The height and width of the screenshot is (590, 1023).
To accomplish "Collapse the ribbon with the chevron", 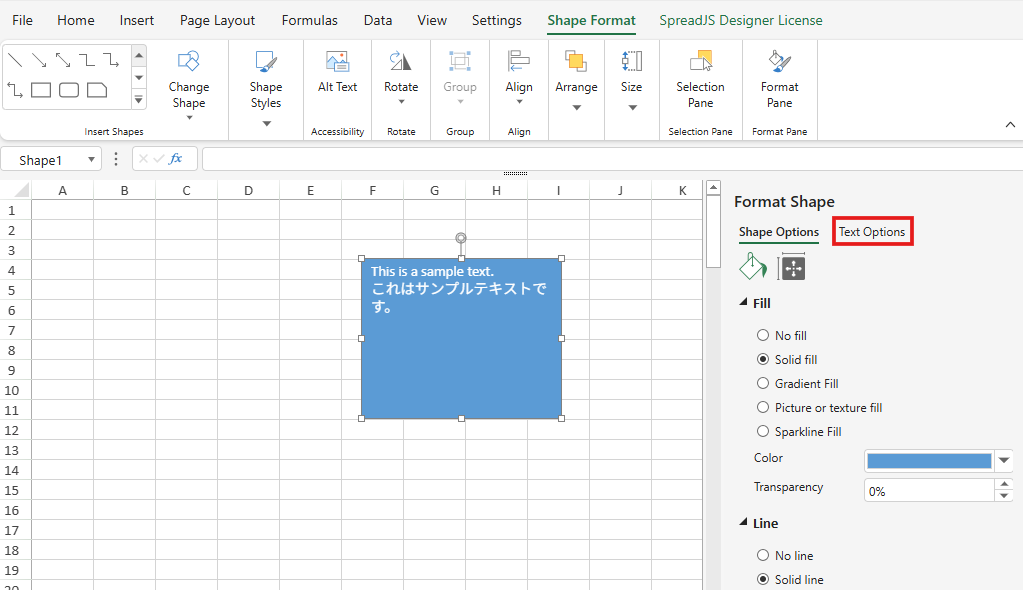I will 1010,125.
